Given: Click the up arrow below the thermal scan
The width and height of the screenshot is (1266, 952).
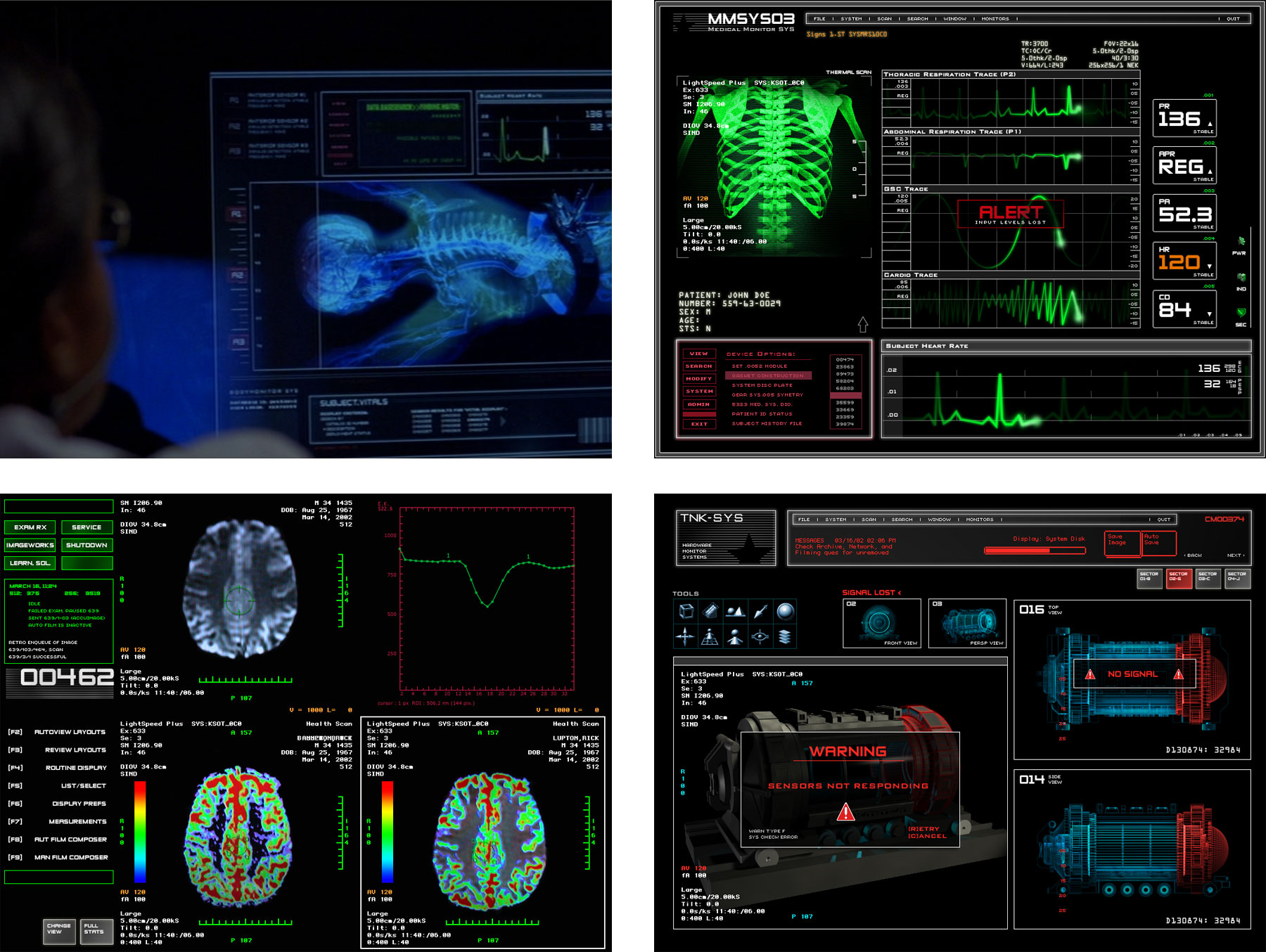Looking at the screenshot, I should pos(863,324).
